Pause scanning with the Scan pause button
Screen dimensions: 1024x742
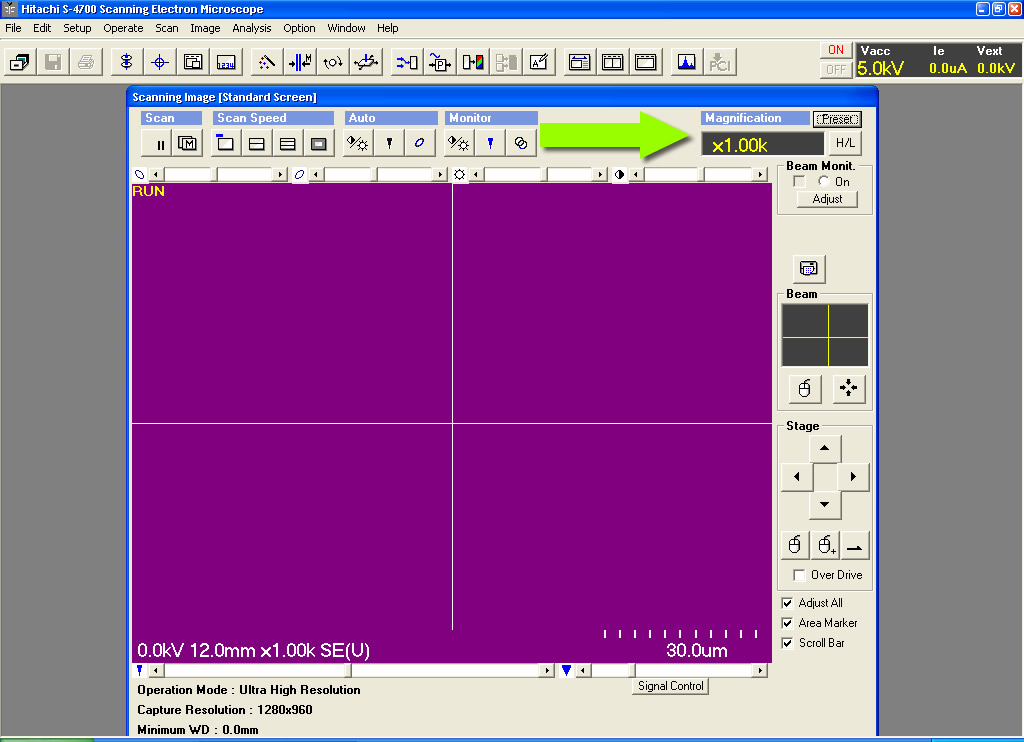156,144
